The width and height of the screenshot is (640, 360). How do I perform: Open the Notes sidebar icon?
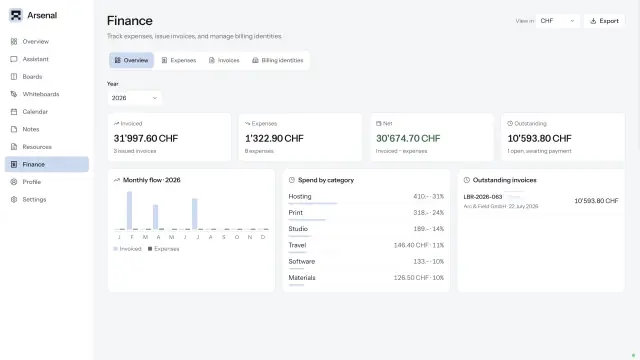(14, 129)
